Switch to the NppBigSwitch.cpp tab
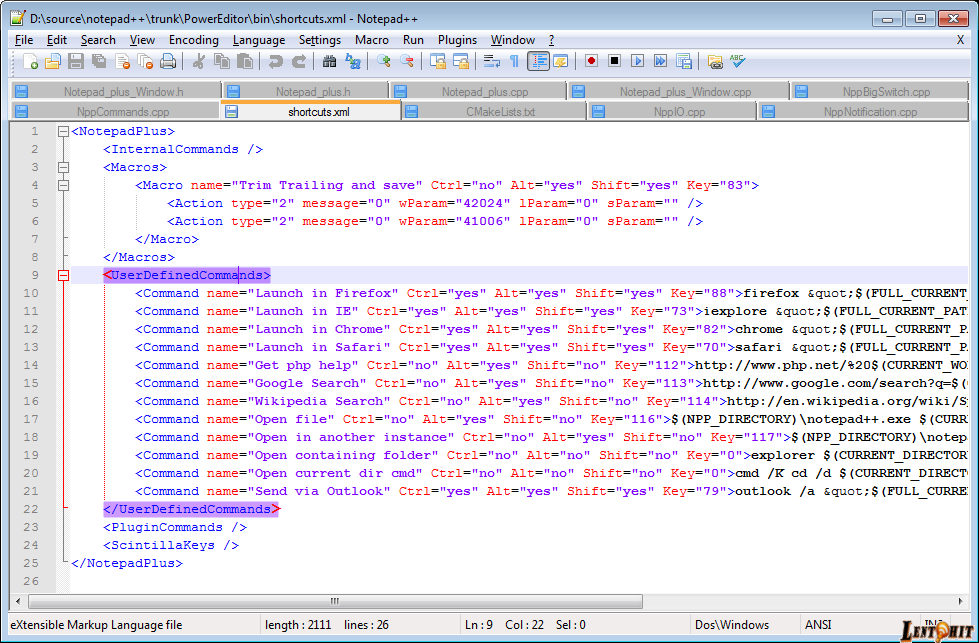The width and height of the screenshot is (979, 643). coord(880,91)
